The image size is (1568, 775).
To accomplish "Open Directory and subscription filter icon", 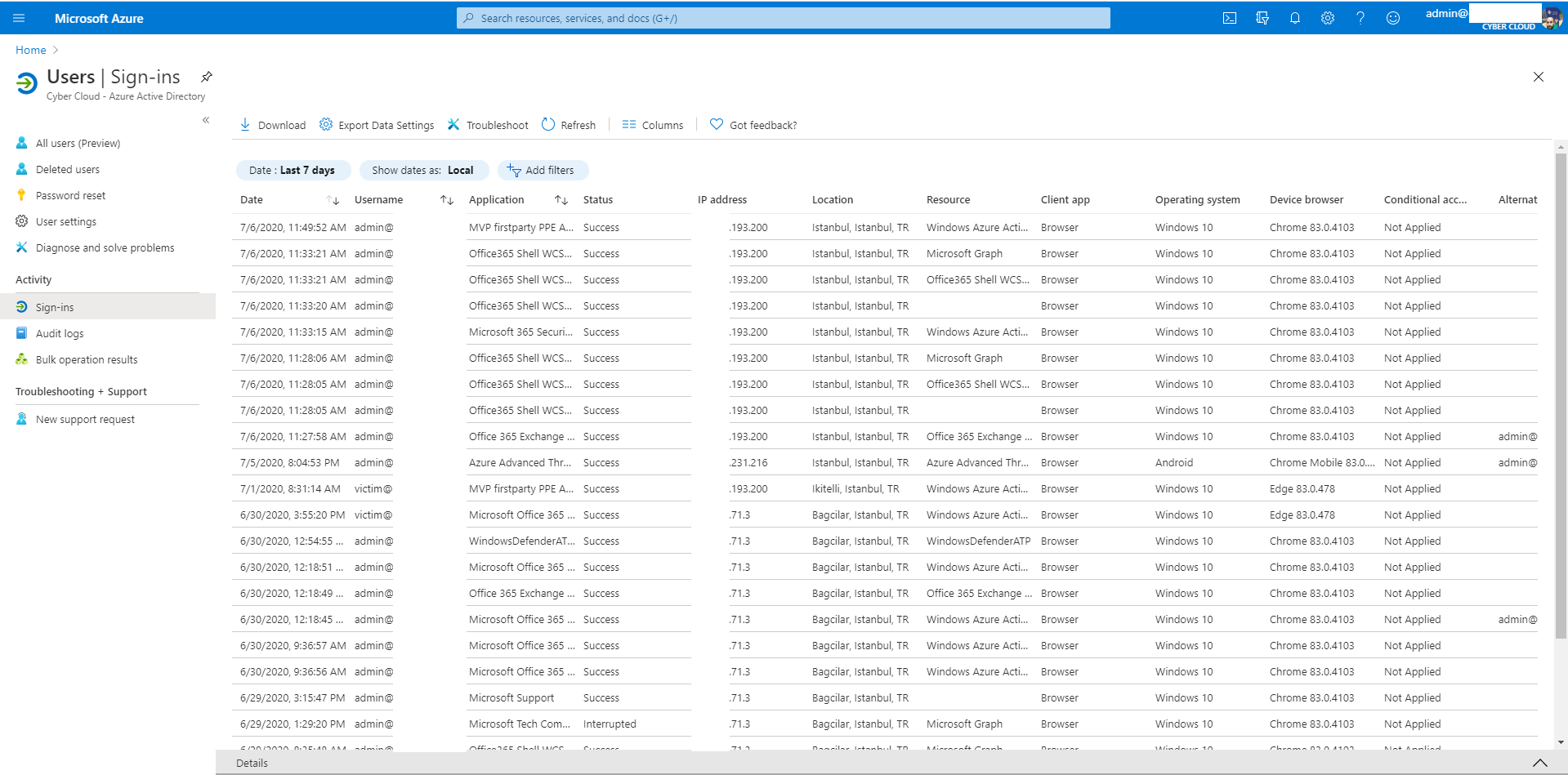I will pos(1262,18).
